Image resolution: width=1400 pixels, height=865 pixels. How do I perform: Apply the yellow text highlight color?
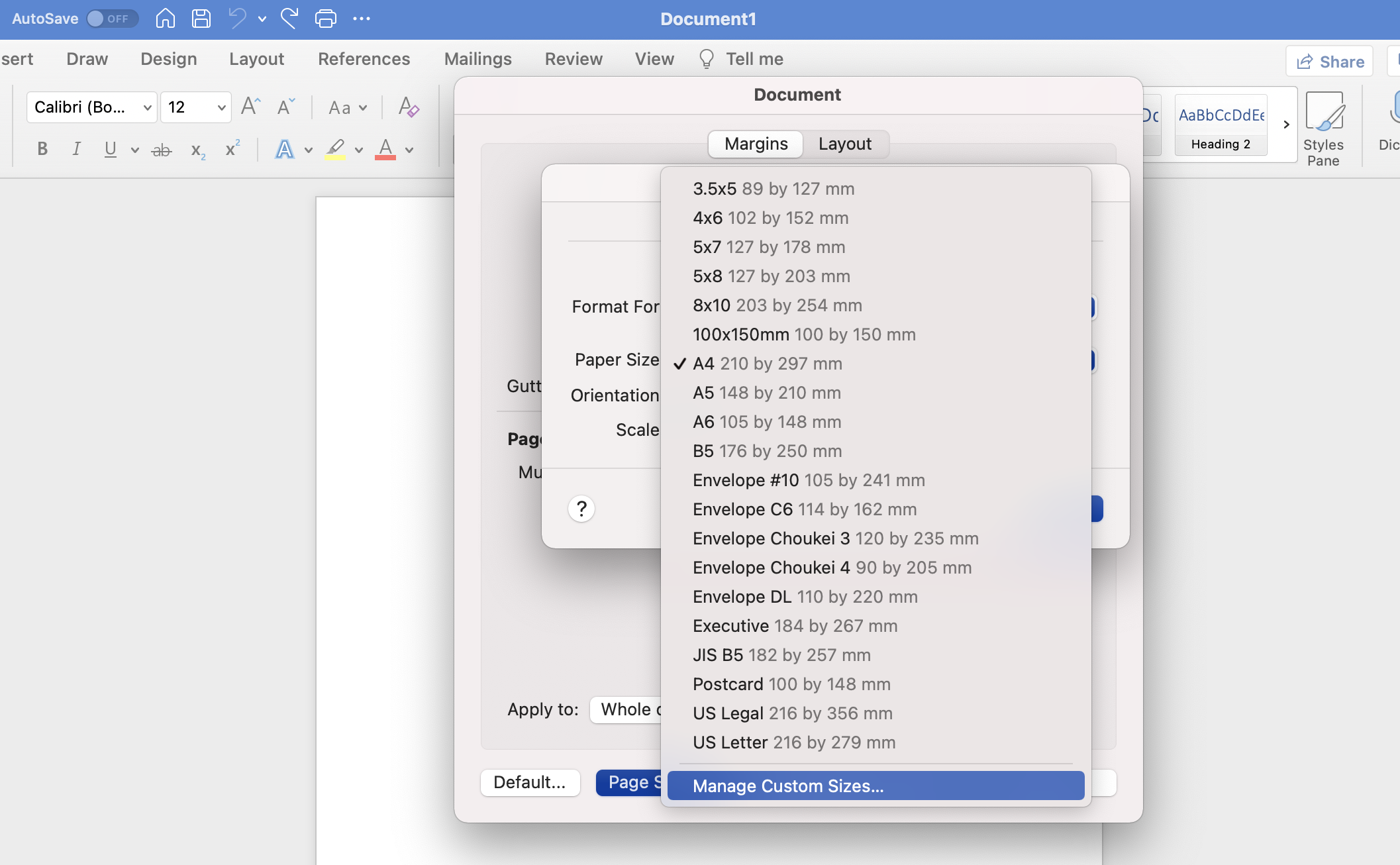click(x=335, y=149)
